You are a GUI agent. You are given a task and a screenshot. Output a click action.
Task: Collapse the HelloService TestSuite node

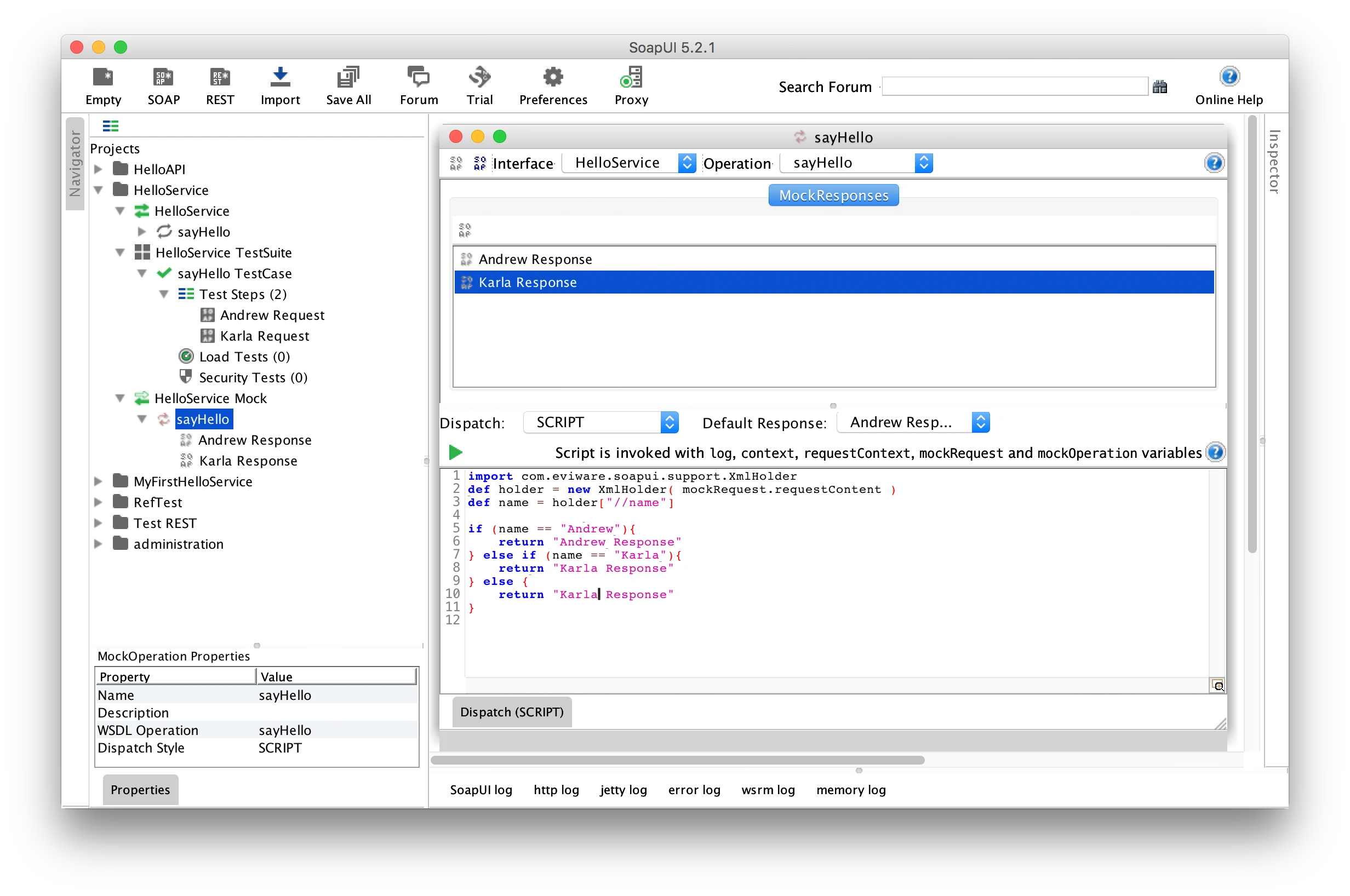point(120,252)
